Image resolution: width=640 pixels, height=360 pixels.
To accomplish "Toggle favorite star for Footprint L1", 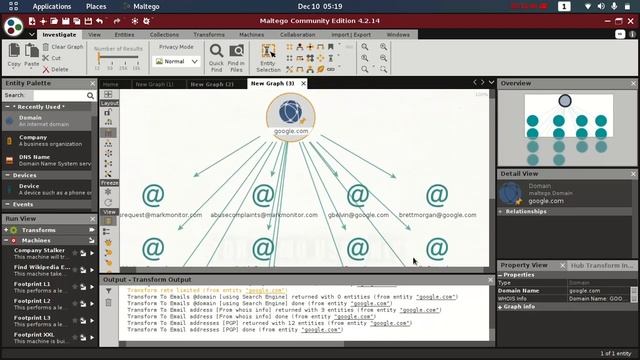I will (x=75, y=287).
